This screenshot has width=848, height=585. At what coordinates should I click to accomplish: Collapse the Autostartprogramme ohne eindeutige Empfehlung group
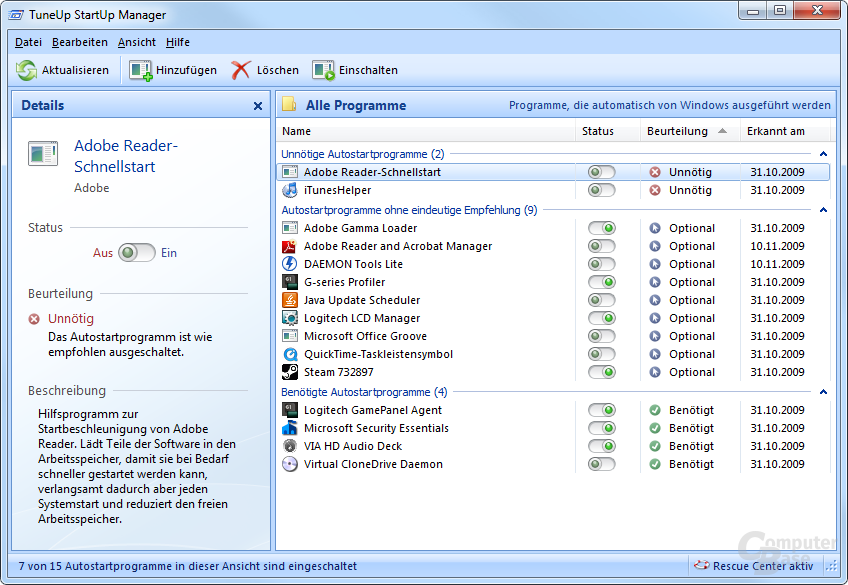tap(823, 210)
